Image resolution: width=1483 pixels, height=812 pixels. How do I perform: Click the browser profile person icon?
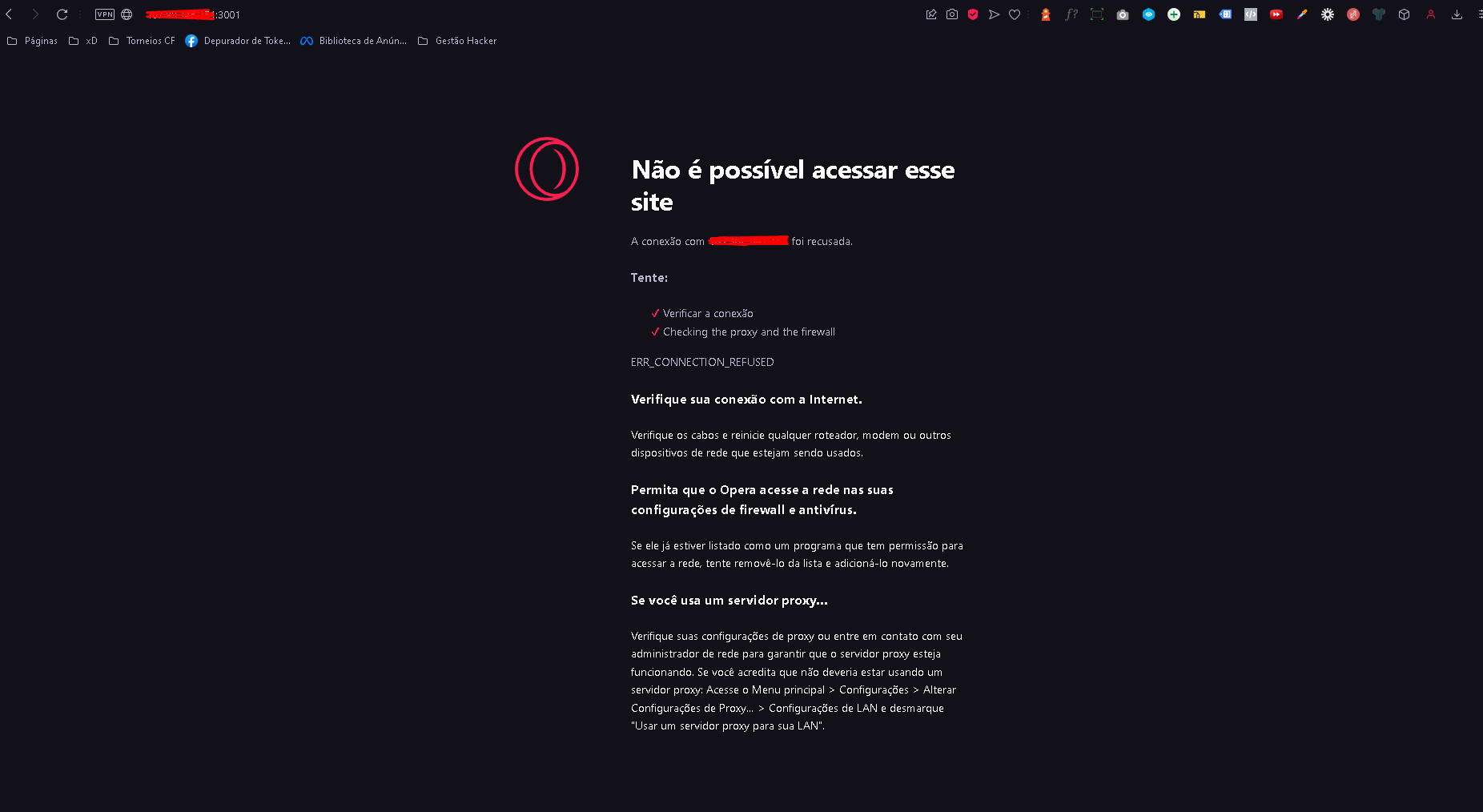point(1431,14)
